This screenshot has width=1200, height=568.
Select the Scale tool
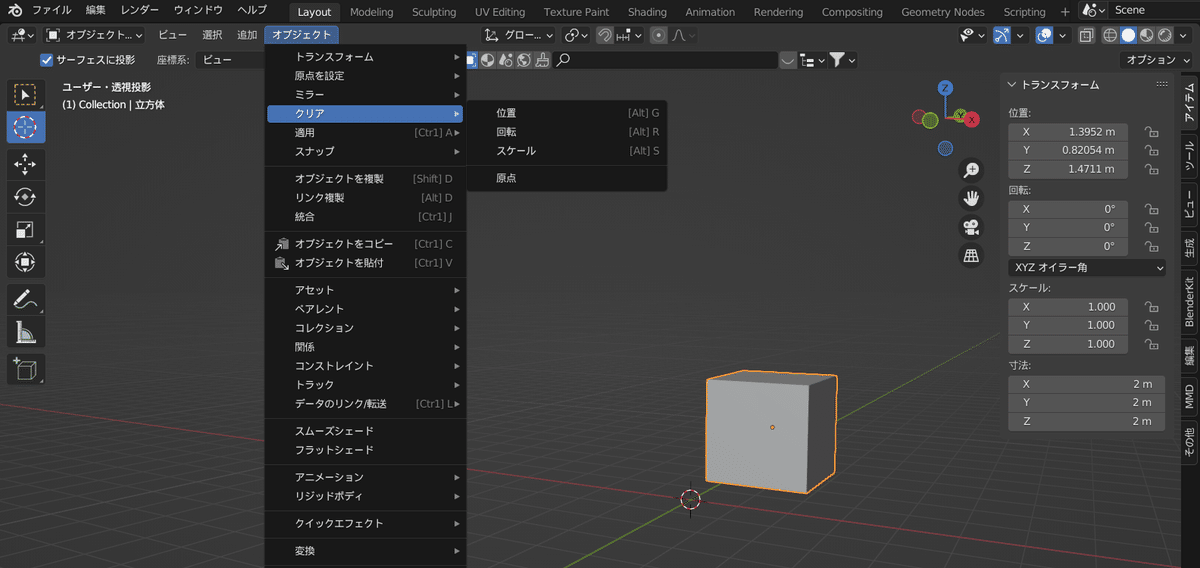pyautogui.click(x=26, y=230)
